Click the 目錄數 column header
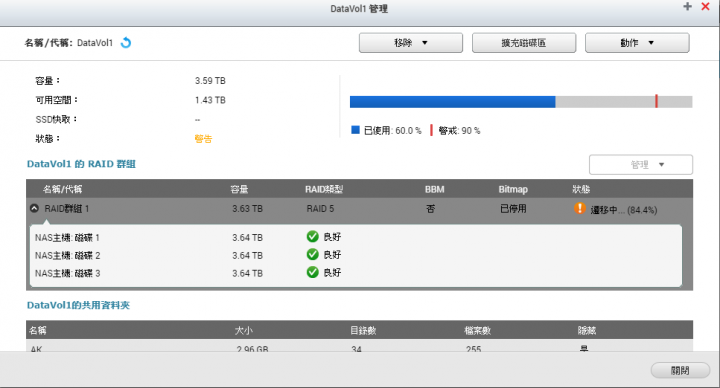This screenshot has width=720, height=388. (x=363, y=331)
